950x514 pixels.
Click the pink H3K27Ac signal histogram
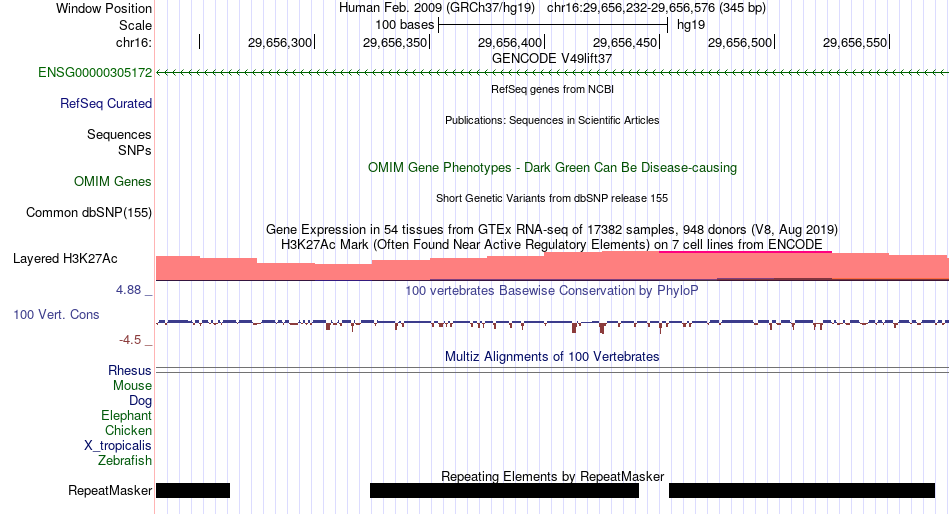(552, 267)
